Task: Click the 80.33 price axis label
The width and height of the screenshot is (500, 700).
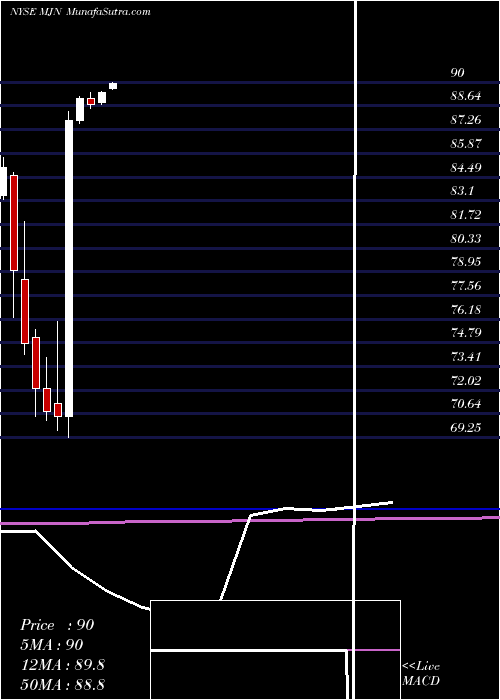Action: pos(466,239)
